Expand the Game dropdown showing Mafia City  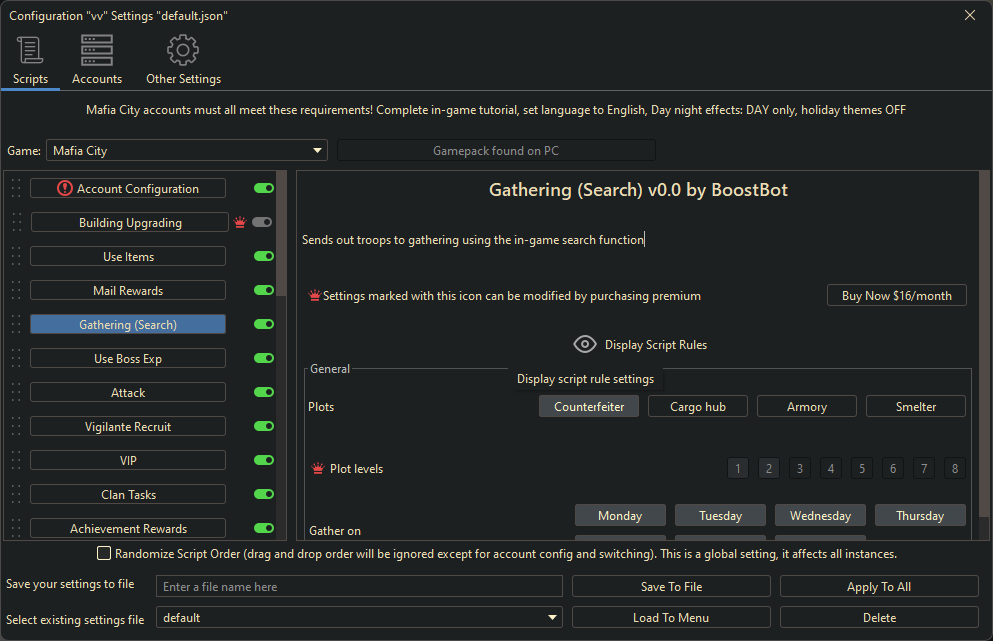(187, 151)
